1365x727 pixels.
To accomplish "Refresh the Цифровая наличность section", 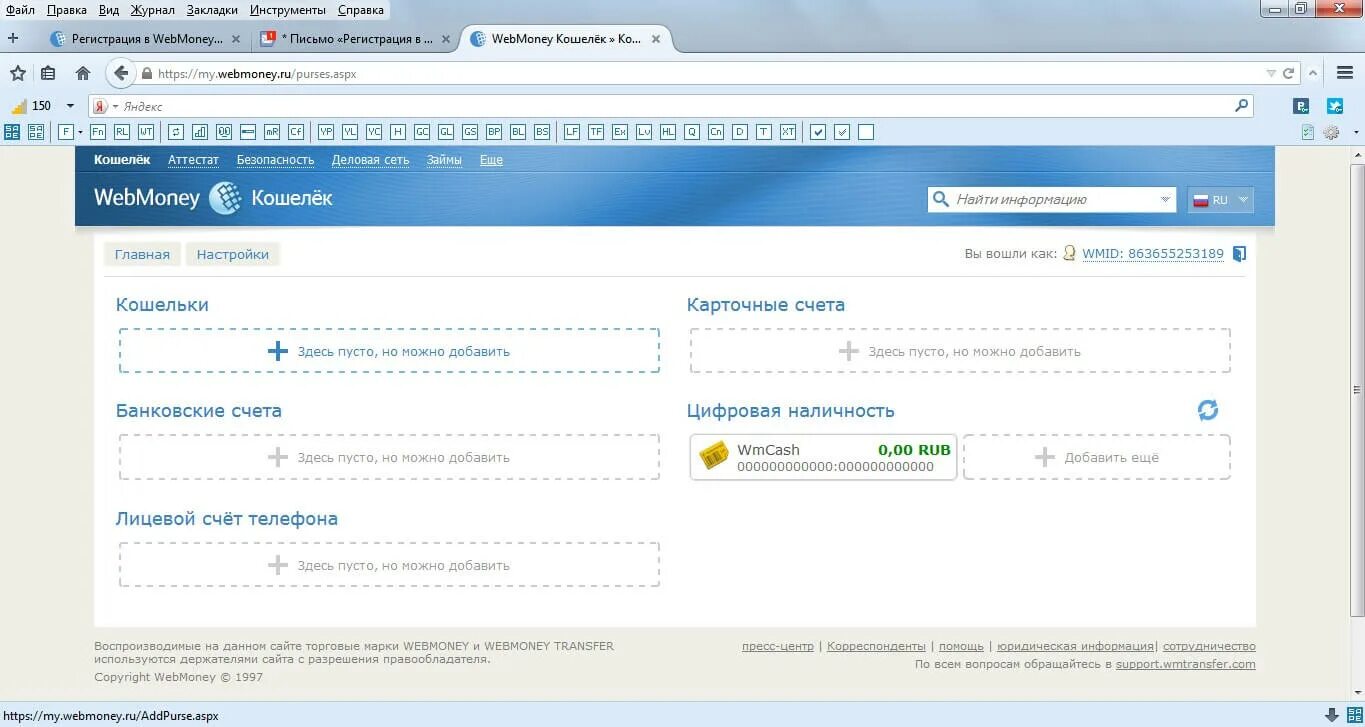I will [1208, 410].
